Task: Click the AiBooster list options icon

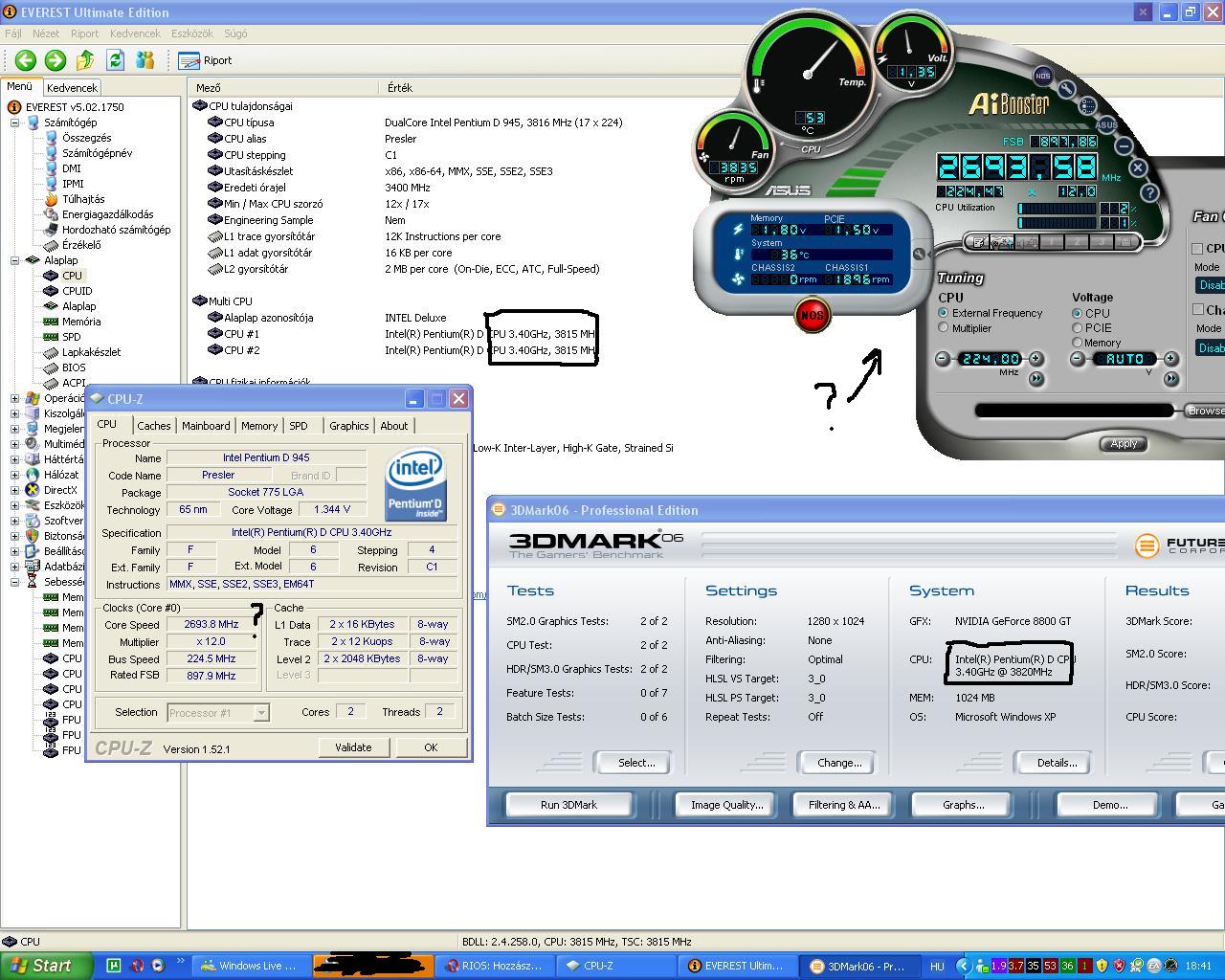Action: click(x=1087, y=105)
